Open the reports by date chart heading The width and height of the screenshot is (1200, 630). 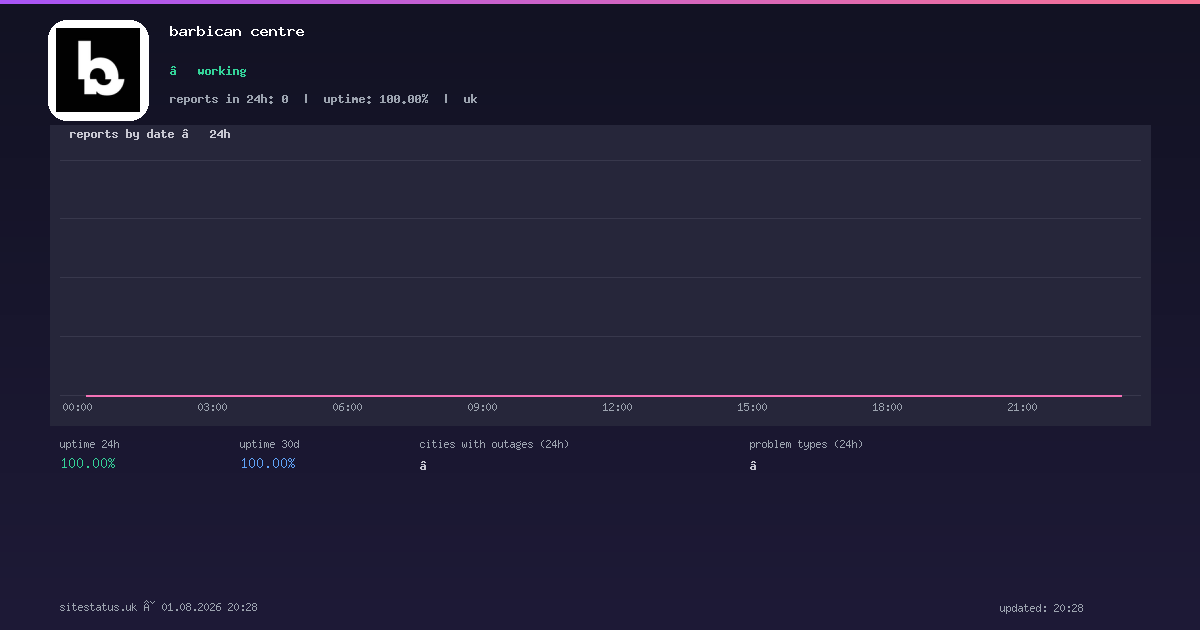coord(122,134)
